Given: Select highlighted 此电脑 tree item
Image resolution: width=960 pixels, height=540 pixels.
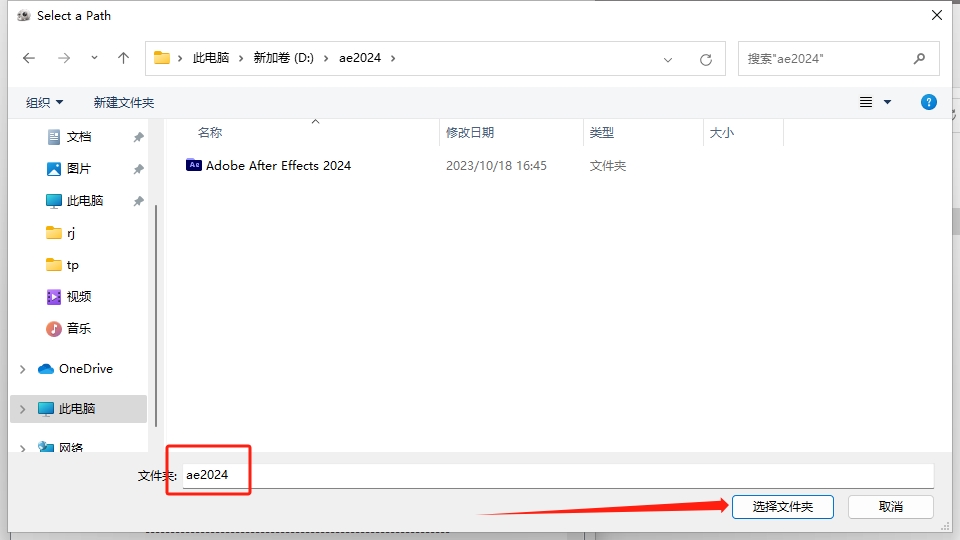Looking at the screenshot, I should [x=77, y=408].
